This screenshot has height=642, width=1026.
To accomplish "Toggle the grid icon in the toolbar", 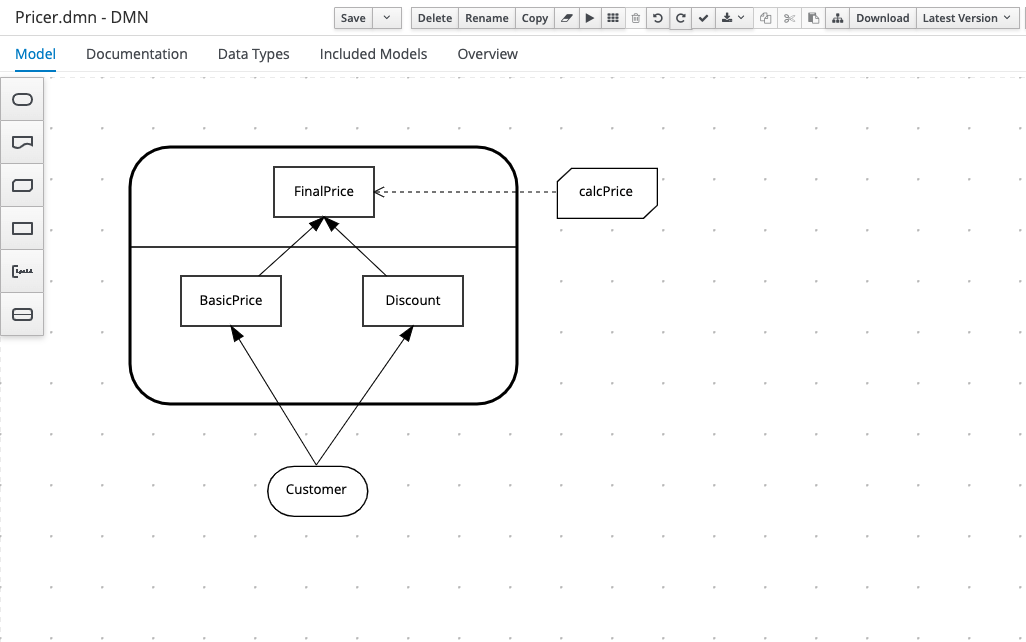I will tap(613, 18).
